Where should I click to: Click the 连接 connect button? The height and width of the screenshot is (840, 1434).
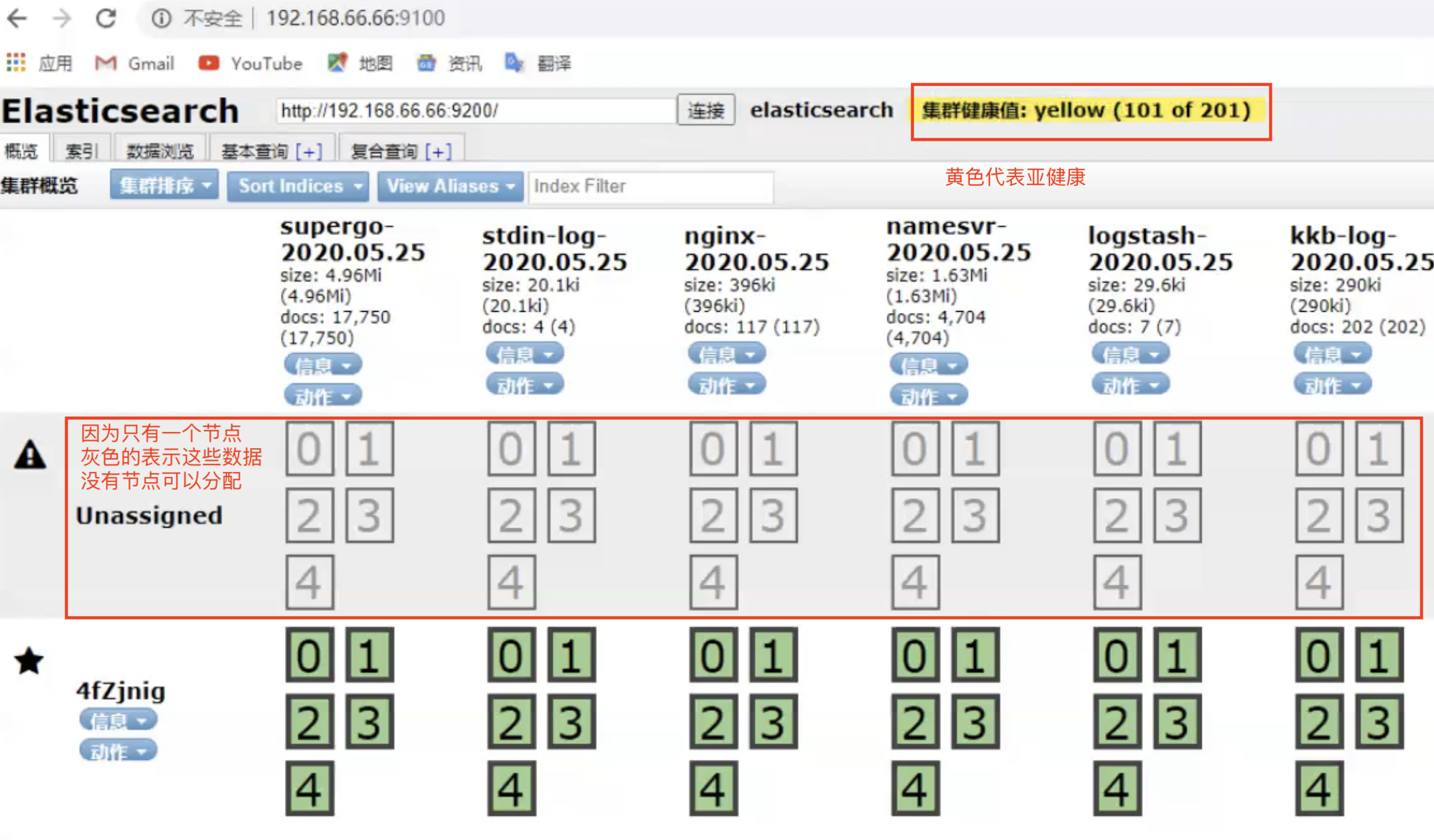pyautogui.click(x=706, y=111)
